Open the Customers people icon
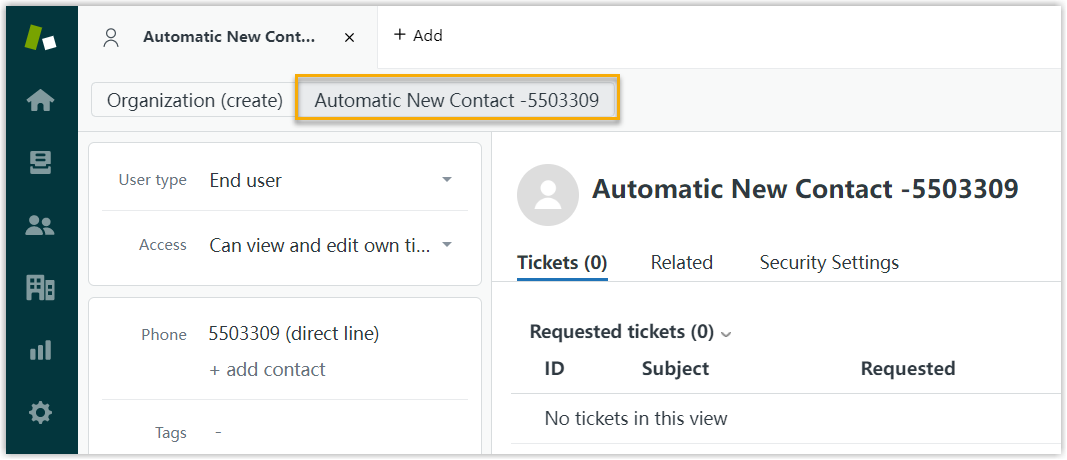 40,226
